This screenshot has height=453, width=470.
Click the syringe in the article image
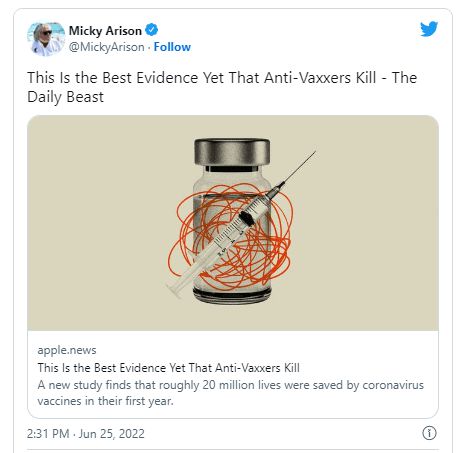click(241, 224)
